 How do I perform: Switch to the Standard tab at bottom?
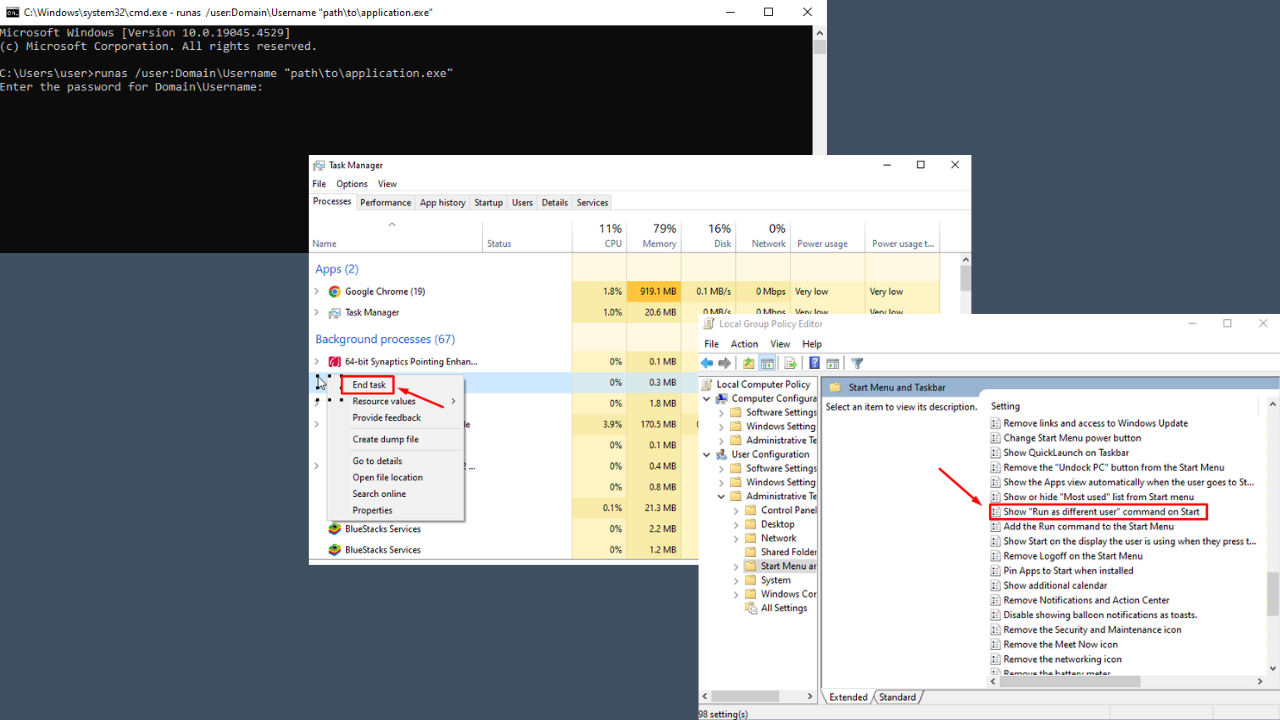click(897, 697)
